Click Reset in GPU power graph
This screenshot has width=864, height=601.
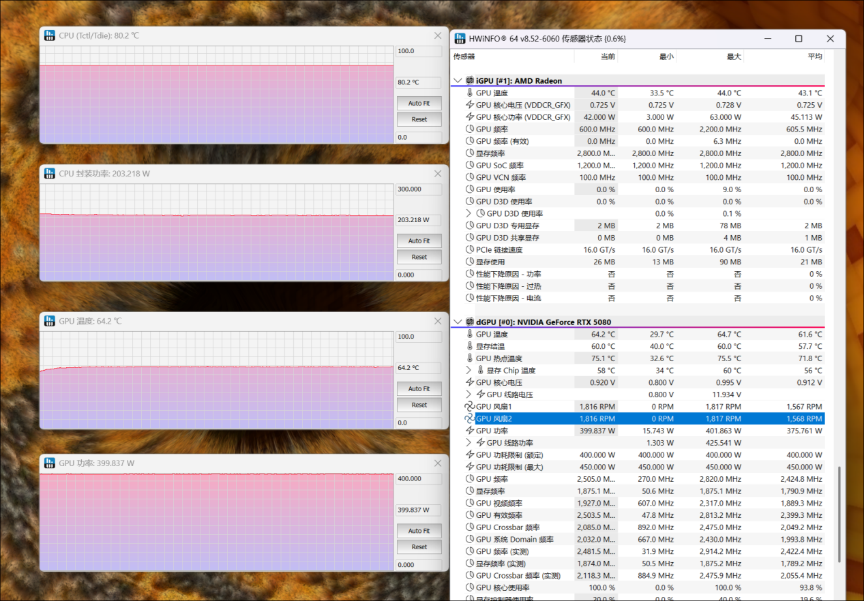[x=419, y=546]
